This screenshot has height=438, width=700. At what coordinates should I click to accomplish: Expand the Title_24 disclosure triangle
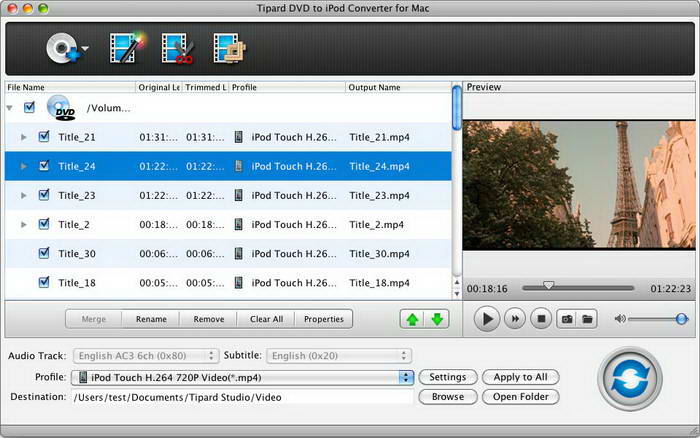tap(24, 166)
